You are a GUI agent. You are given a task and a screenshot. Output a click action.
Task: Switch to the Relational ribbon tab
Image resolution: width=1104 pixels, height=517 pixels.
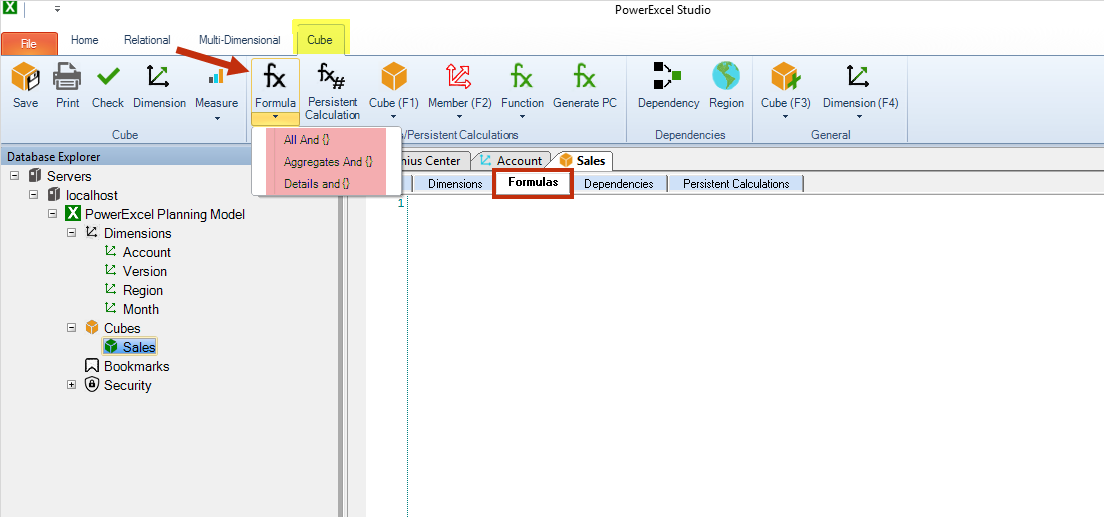tap(147, 40)
